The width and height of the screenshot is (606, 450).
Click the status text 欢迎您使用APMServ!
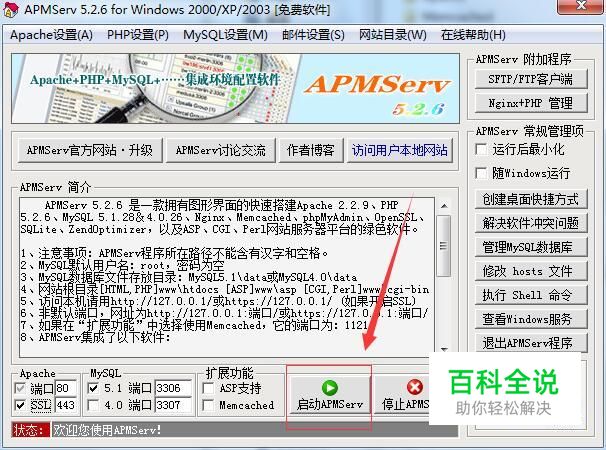(107, 430)
